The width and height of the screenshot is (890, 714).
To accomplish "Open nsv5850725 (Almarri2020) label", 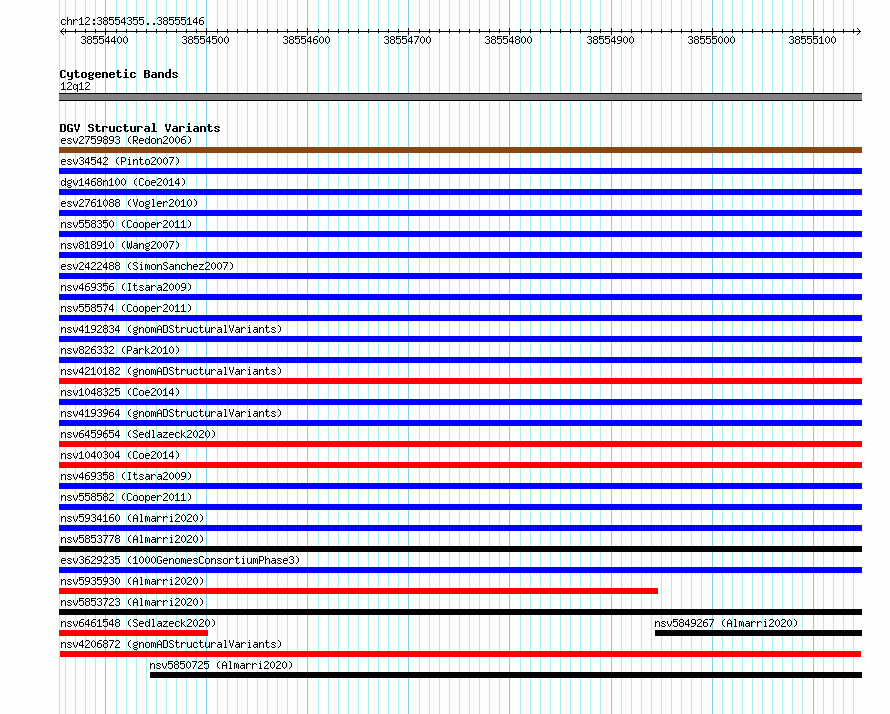I will pos(221,665).
